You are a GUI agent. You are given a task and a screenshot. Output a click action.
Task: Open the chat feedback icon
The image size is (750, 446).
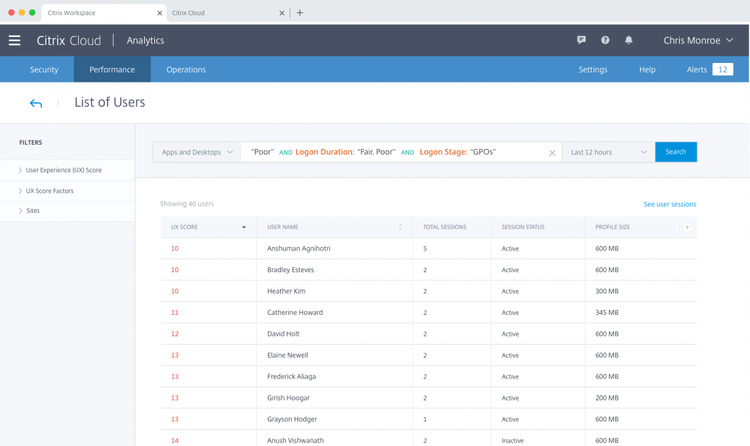tap(581, 40)
